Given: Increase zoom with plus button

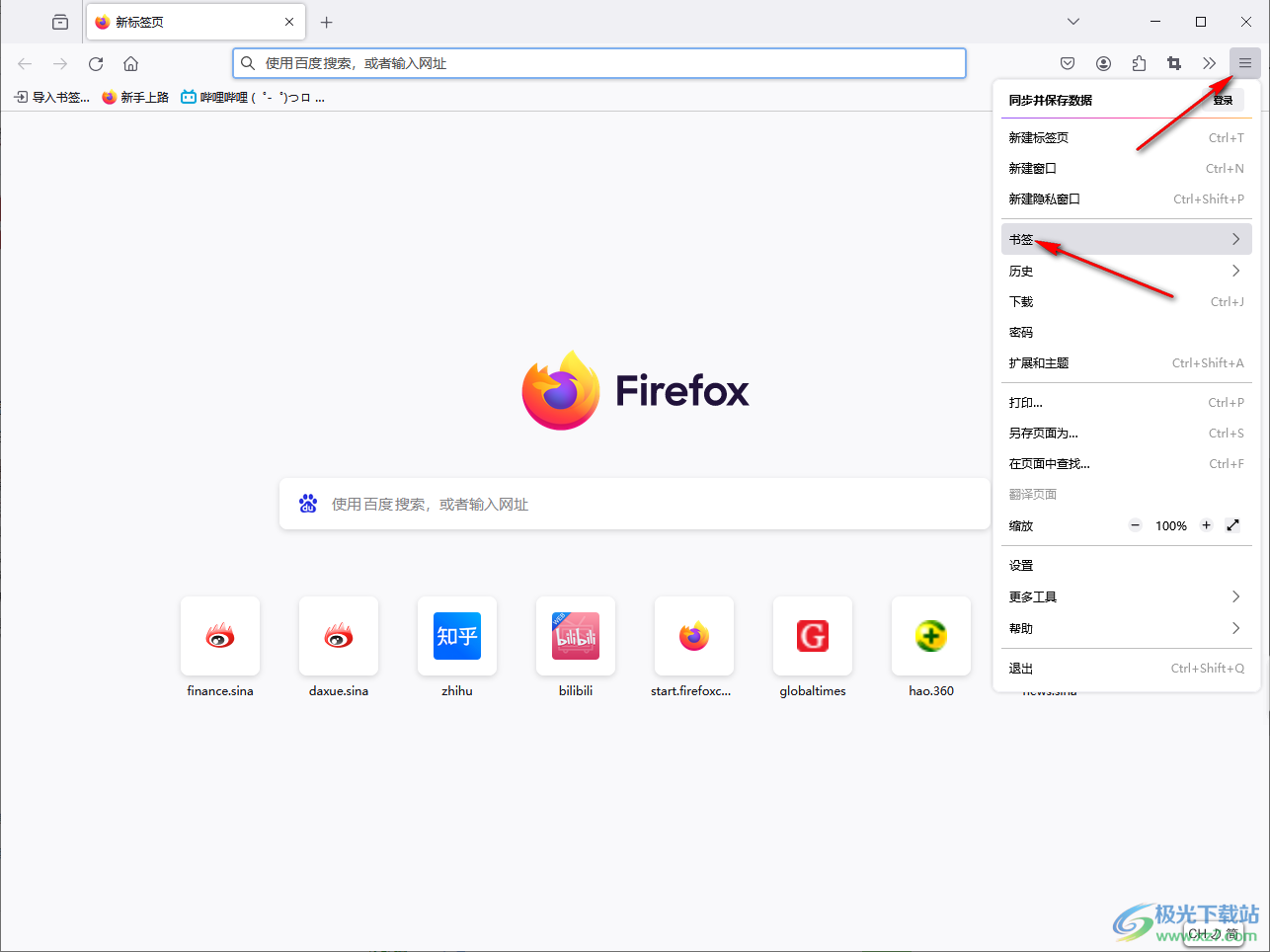Looking at the screenshot, I should point(1206,525).
